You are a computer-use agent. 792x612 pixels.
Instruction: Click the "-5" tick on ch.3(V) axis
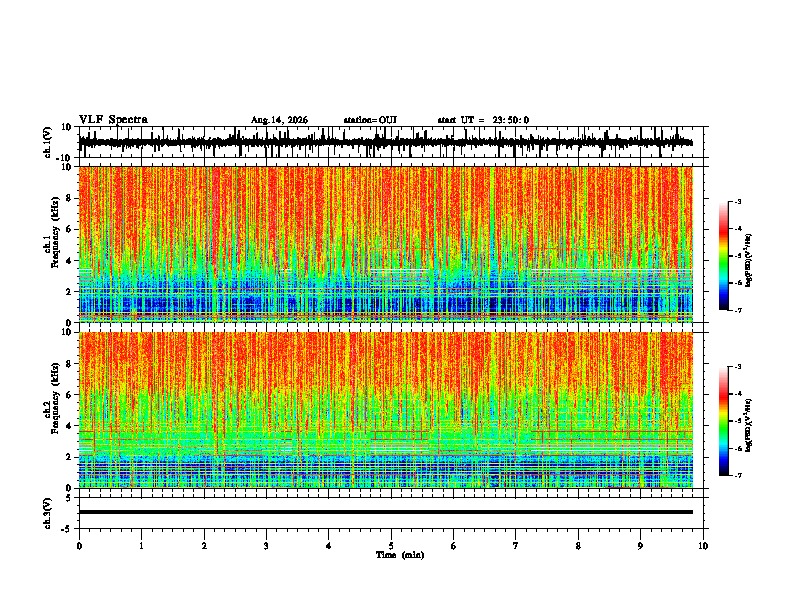(67, 529)
